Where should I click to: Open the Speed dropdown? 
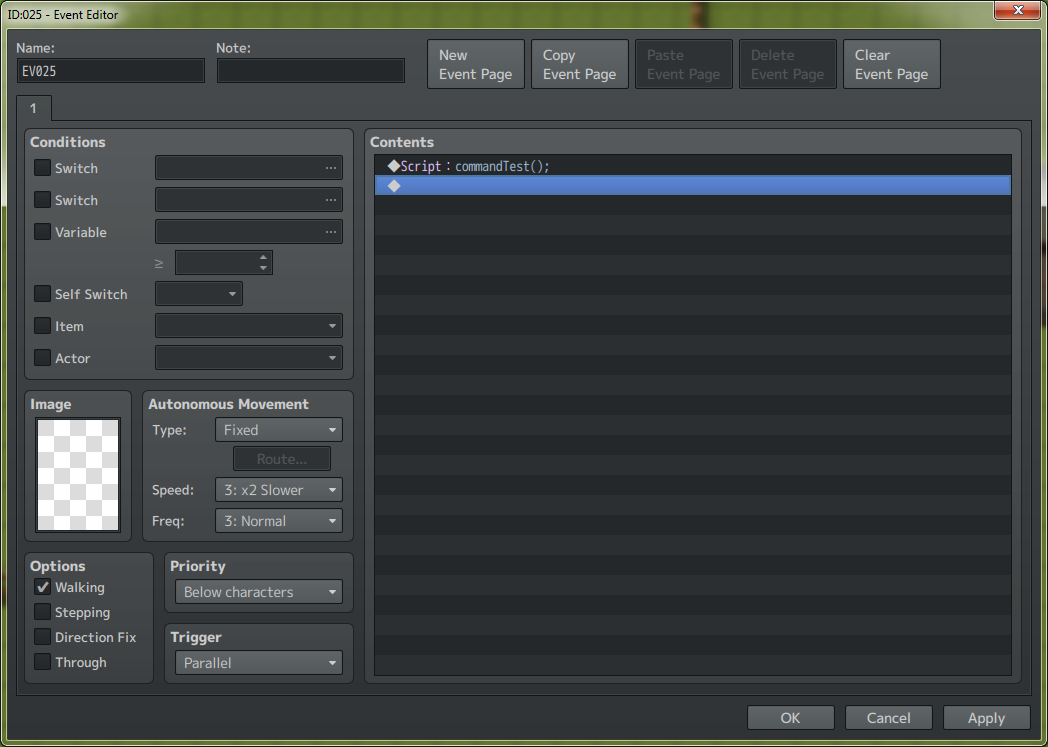pyautogui.click(x=278, y=490)
